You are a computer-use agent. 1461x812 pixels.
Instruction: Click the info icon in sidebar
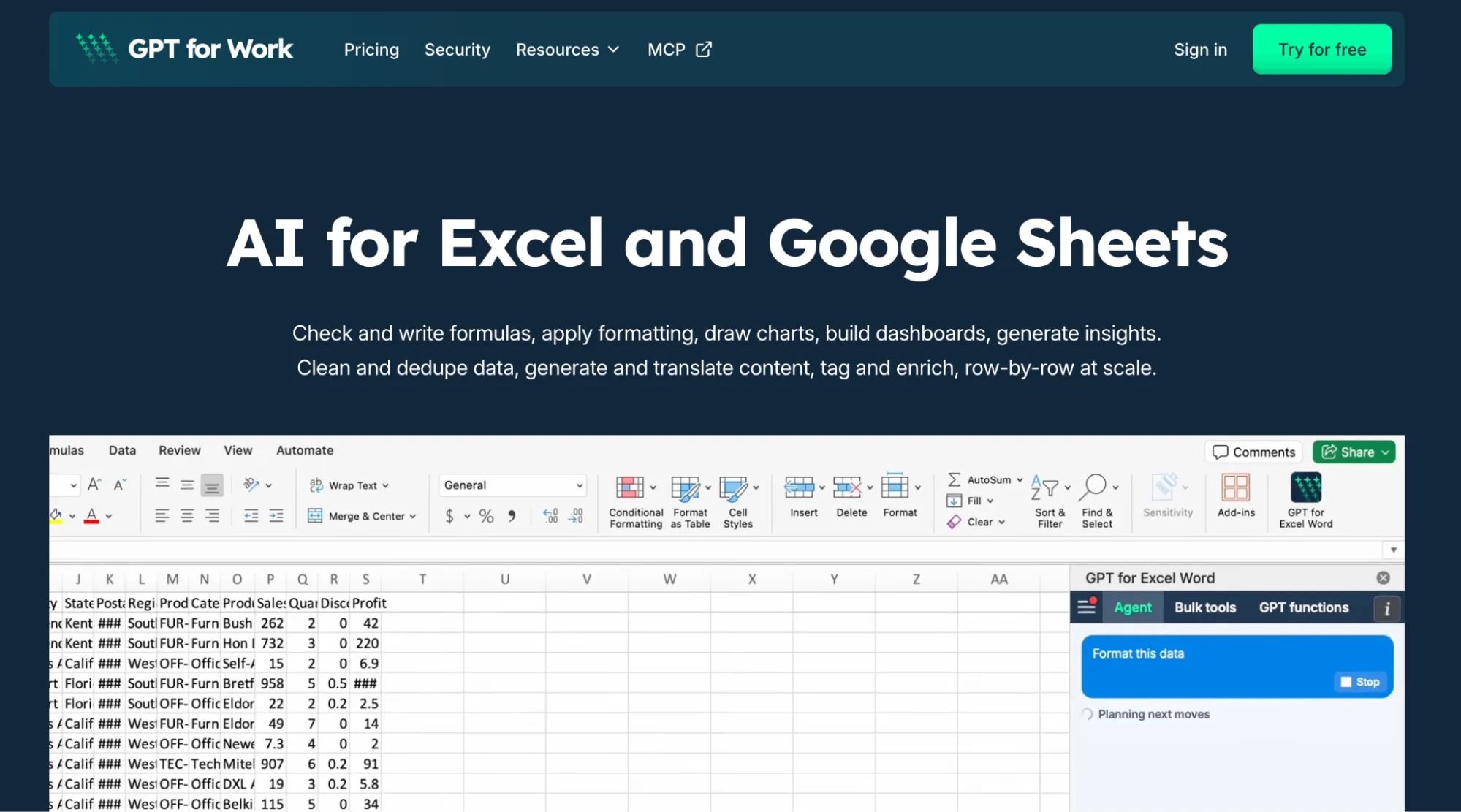tap(1386, 609)
